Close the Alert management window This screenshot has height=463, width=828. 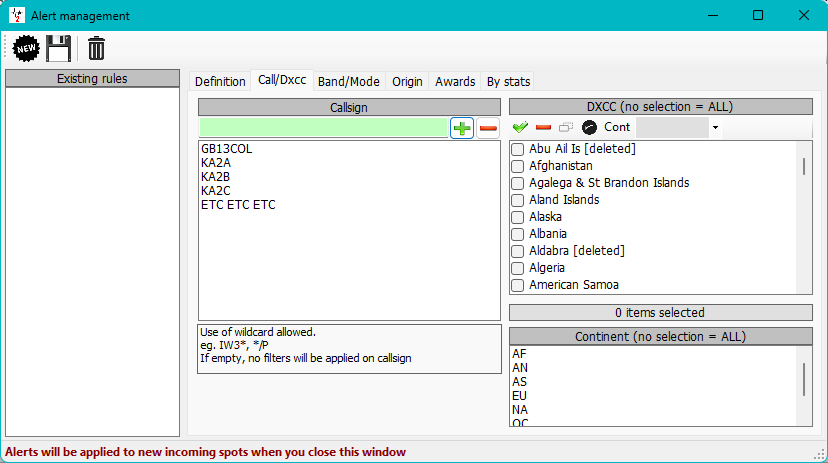tap(804, 15)
